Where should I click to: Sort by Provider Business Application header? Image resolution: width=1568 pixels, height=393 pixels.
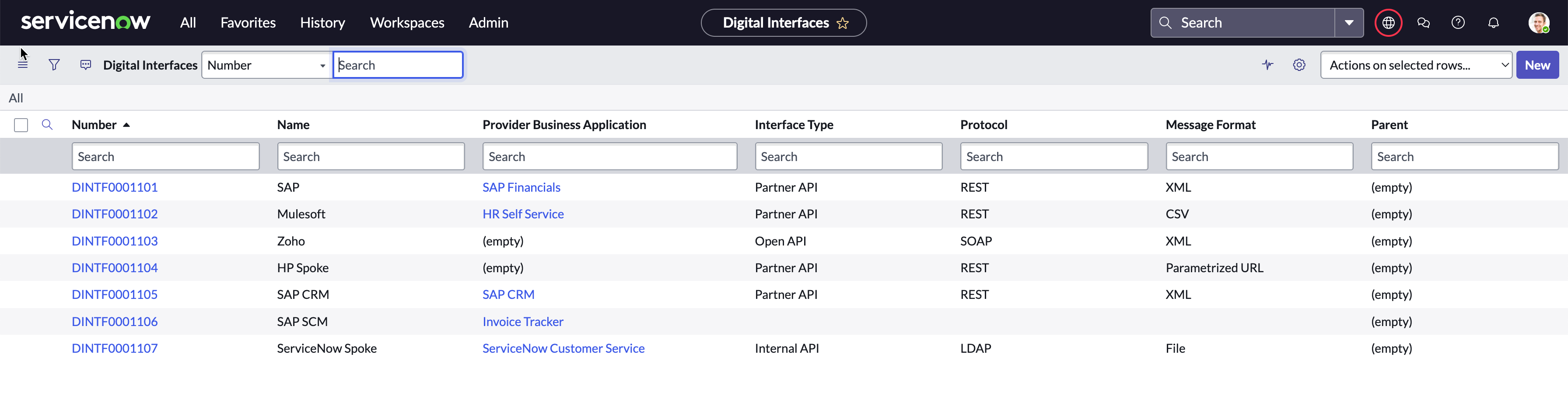coord(564,124)
